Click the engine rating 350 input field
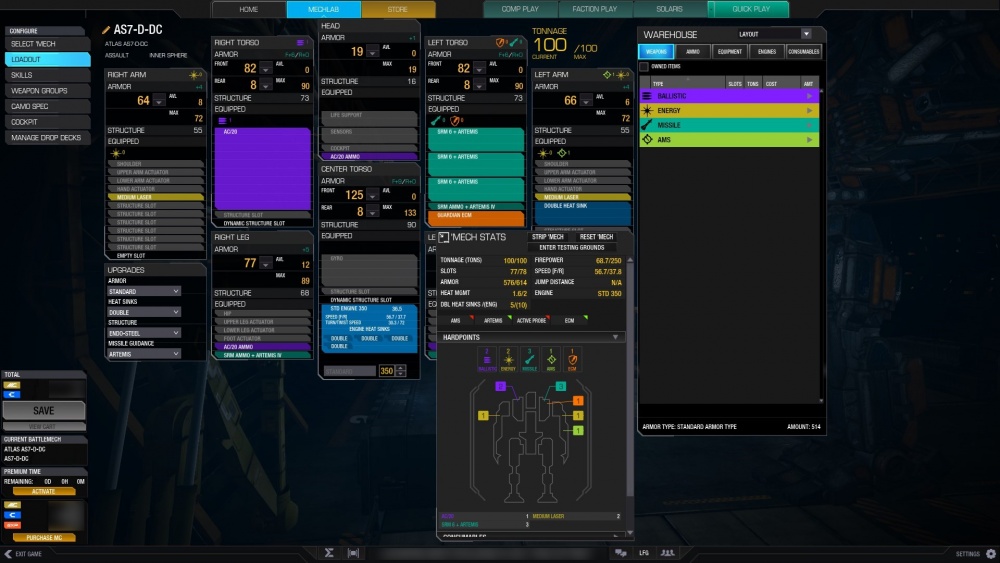The image size is (1000, 563). [386, 370]
